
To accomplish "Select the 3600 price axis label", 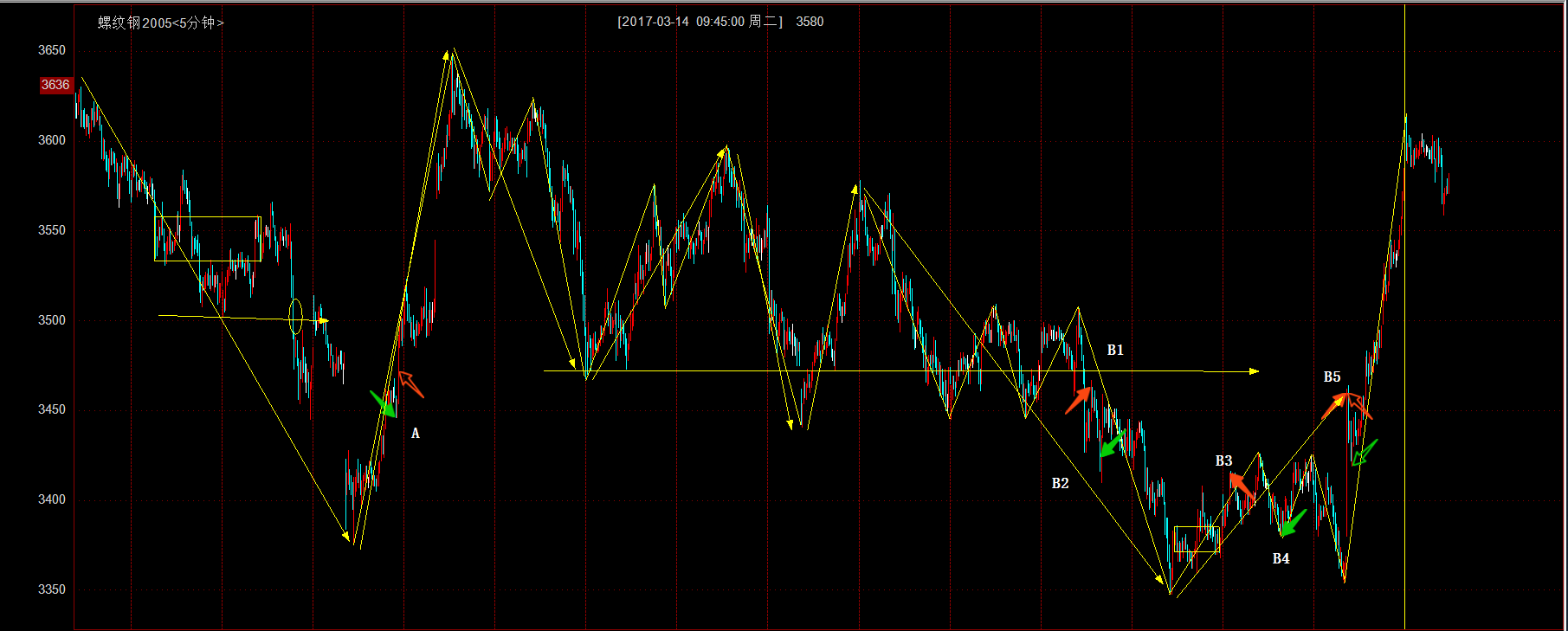I will [52, 140].
